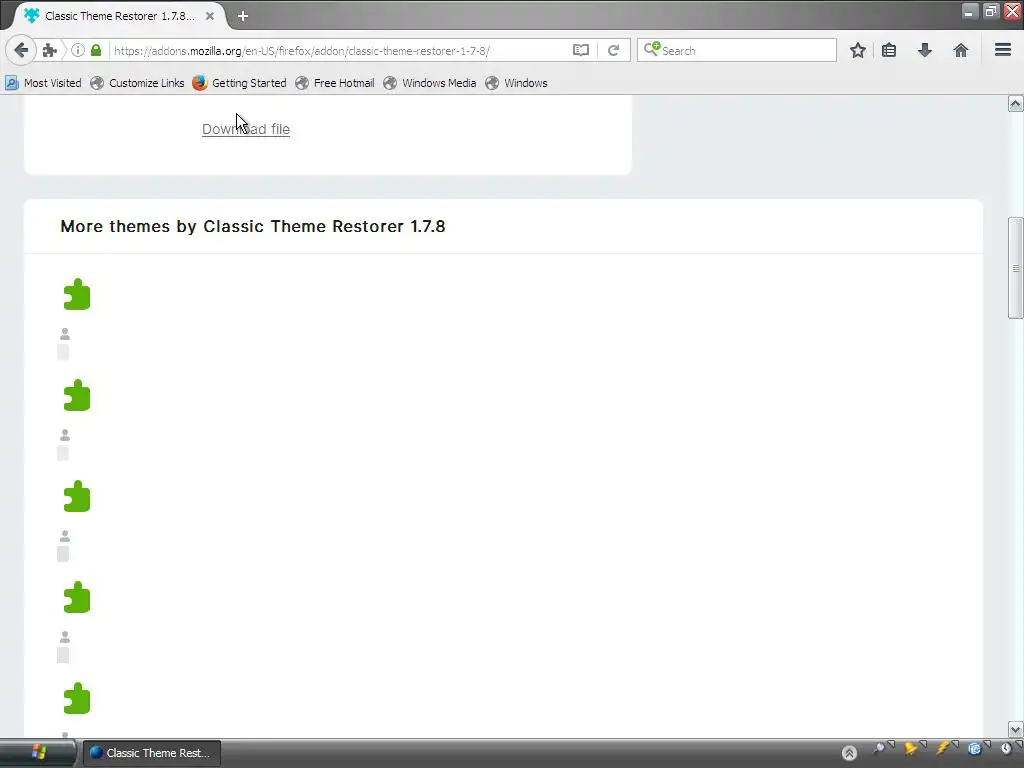
Task: Click the fourth green puzzle theme icon
Action: pos(77,597)
